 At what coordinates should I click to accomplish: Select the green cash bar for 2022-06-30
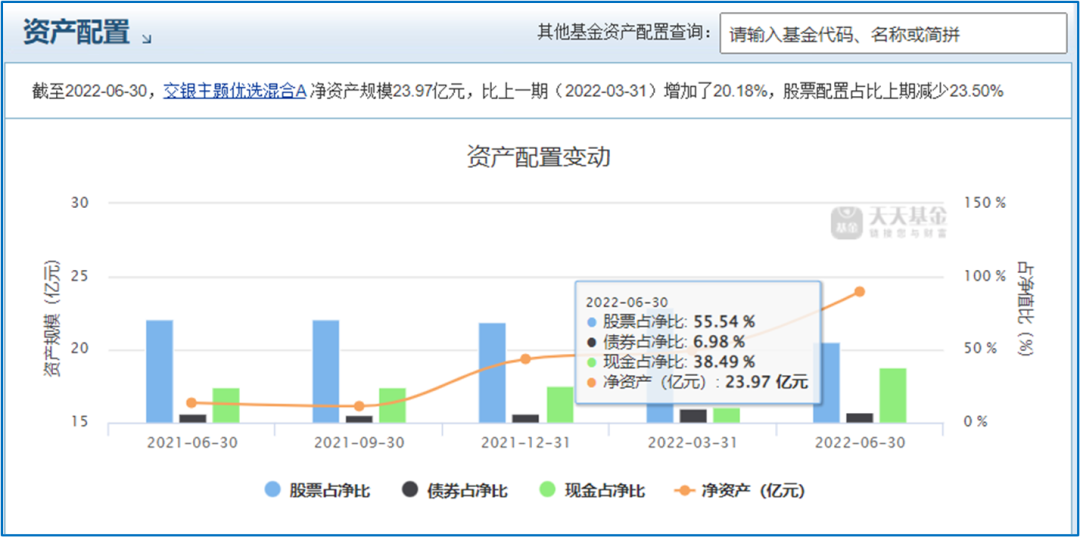pyautogui.click(x=893, y=395)
